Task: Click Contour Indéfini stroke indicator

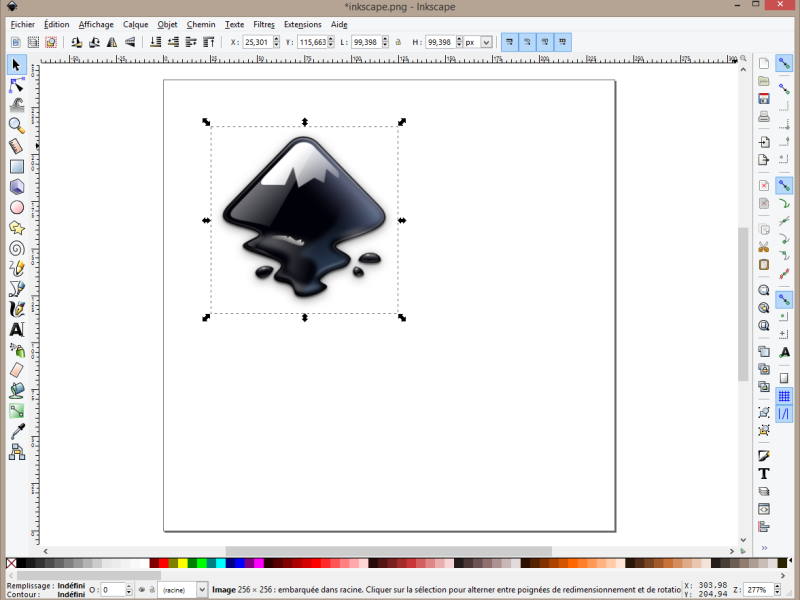Action: coord(71,594)
